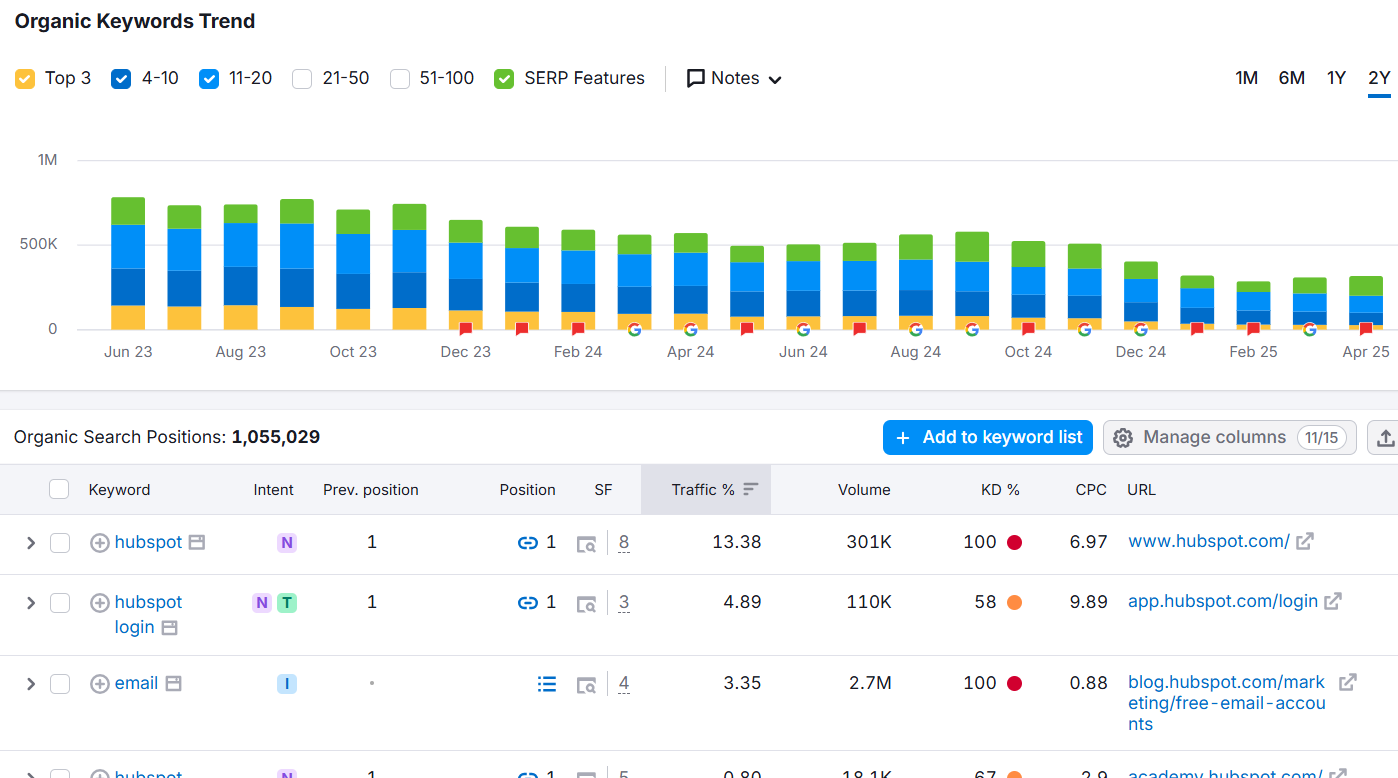
Task: Uncheck the Top 3 positions checkbox
Action: pos(25,79)
